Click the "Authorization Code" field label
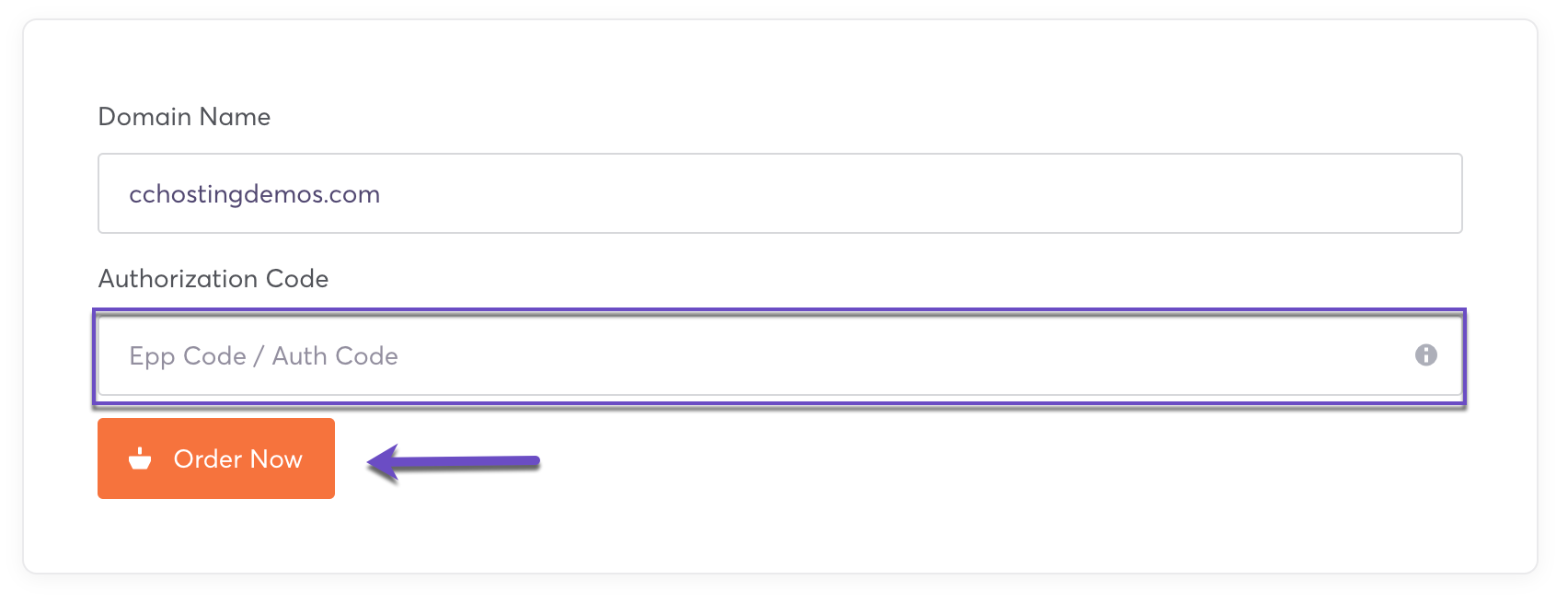The width and height of the screenshot is (1568, 615). pos(213,279)
